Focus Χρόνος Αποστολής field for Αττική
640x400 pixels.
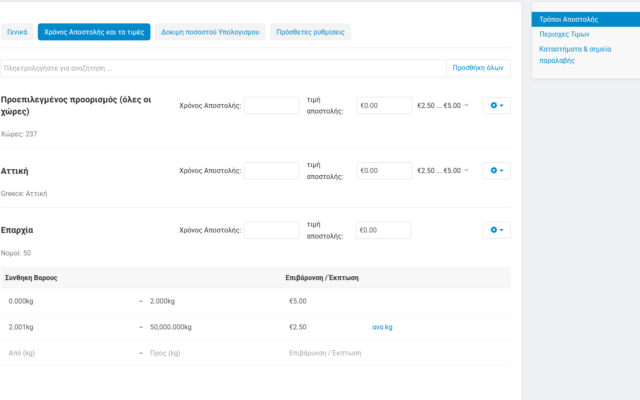pyautogui.click(x=271, y=171)
